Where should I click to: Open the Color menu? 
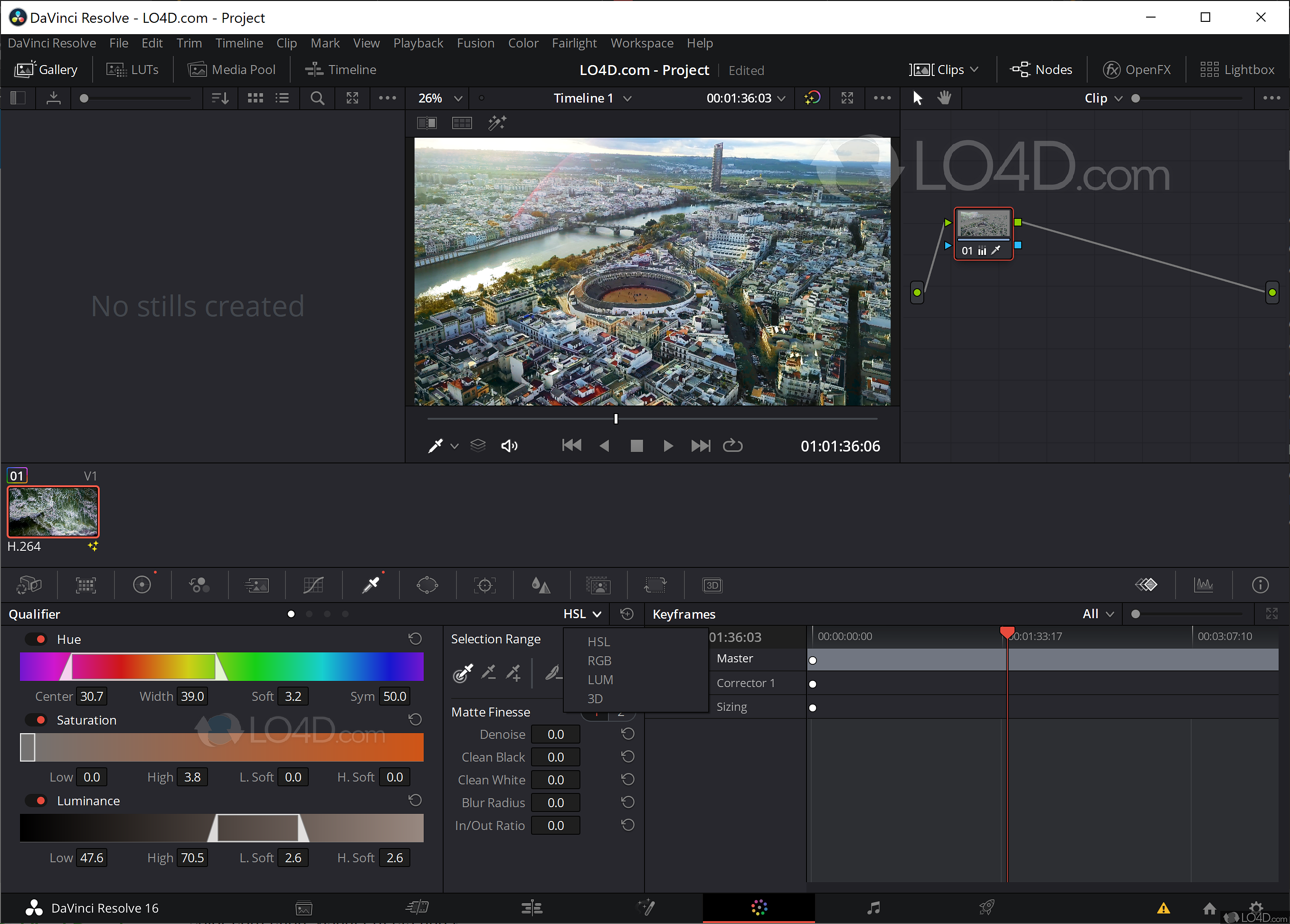tap(523, 43)
